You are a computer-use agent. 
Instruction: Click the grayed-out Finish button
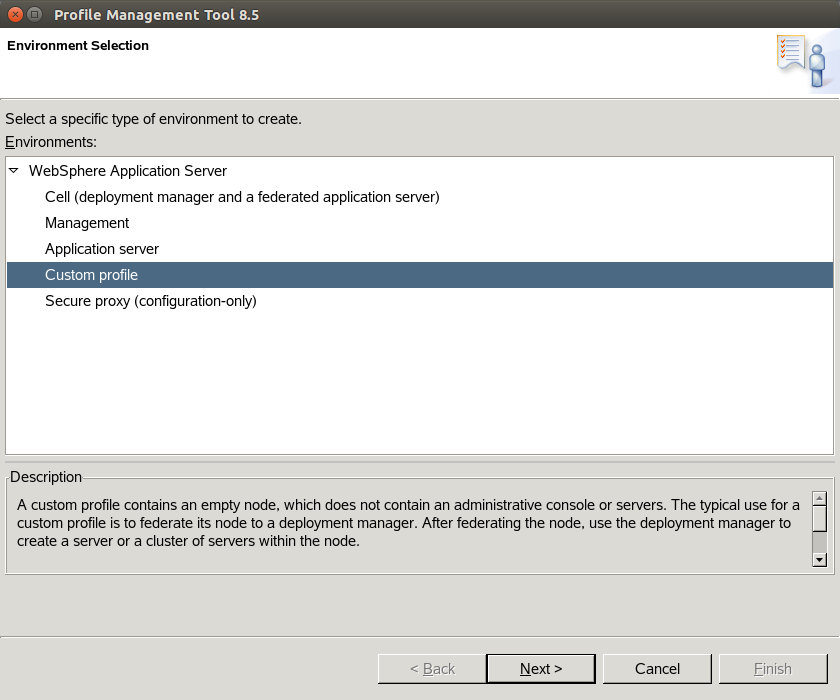tap(773, 669)
